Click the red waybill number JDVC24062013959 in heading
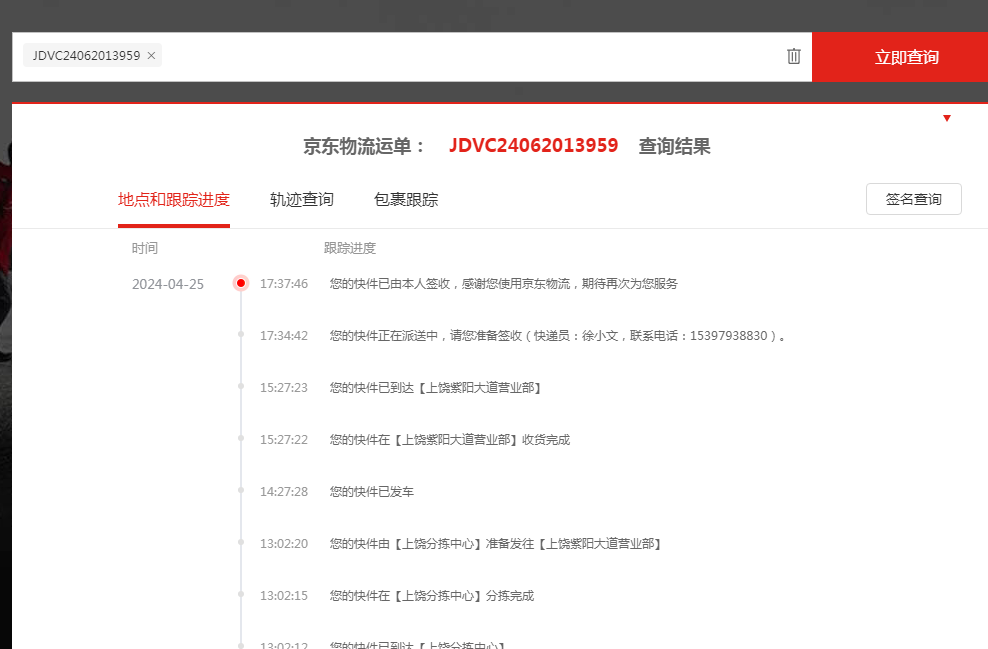The height and width of the screenshot is (649, 988). 533,146
